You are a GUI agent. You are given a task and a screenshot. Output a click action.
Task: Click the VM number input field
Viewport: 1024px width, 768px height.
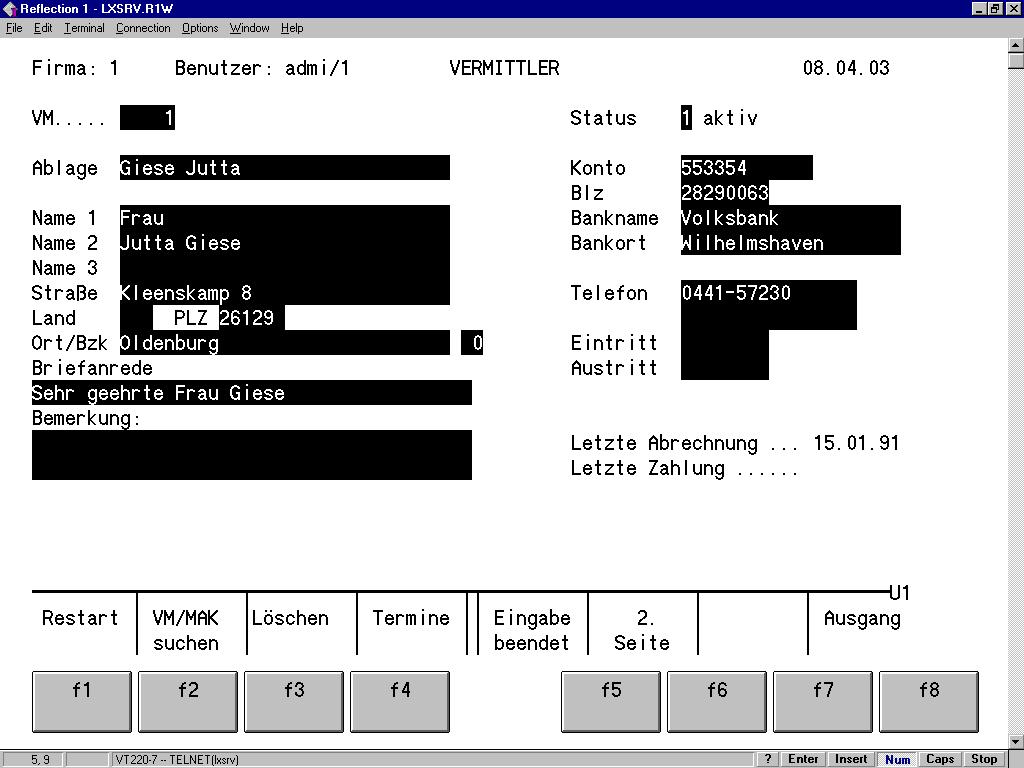point(147,118)
